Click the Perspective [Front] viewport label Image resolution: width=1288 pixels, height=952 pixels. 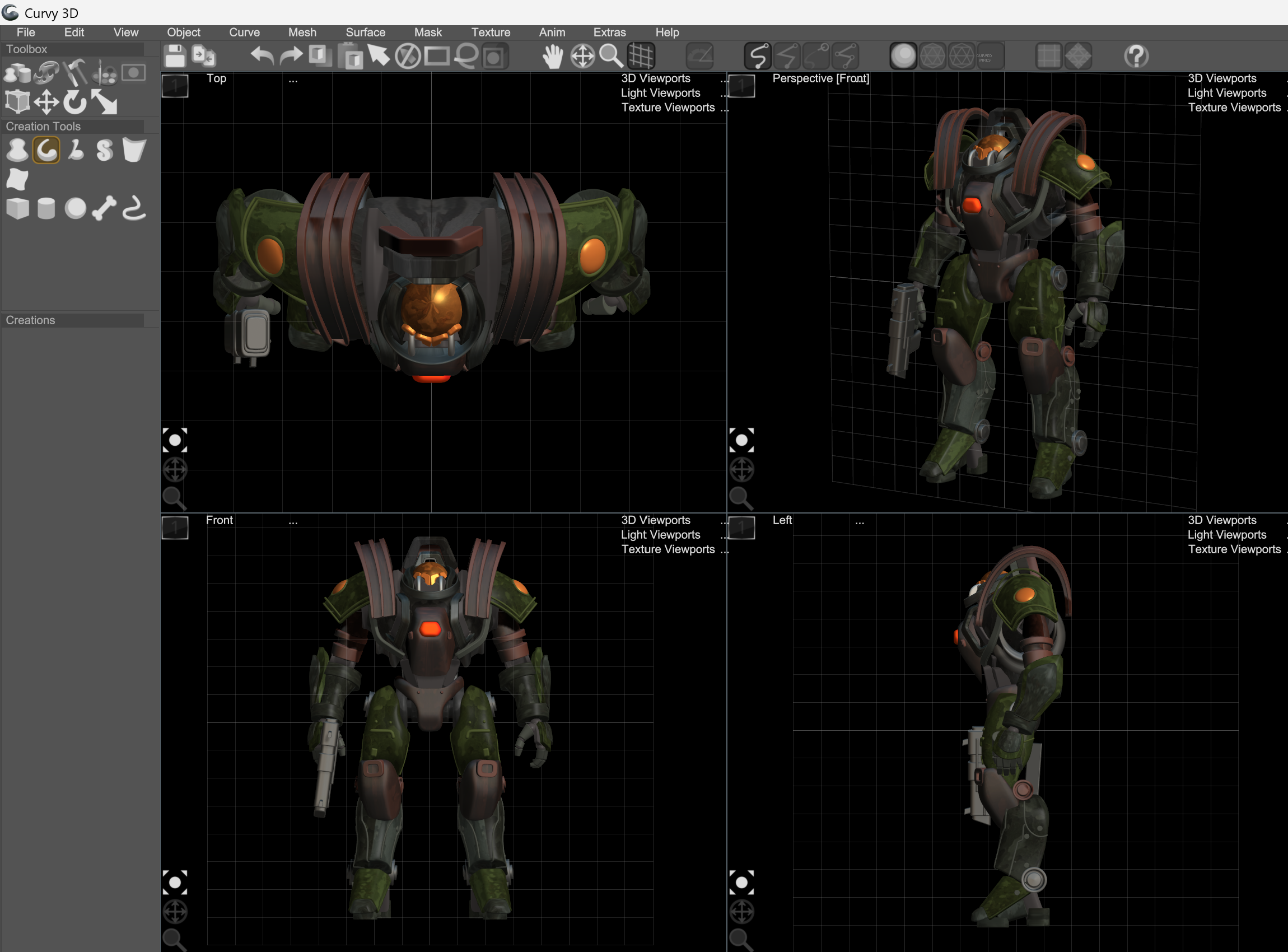point(820,78)
